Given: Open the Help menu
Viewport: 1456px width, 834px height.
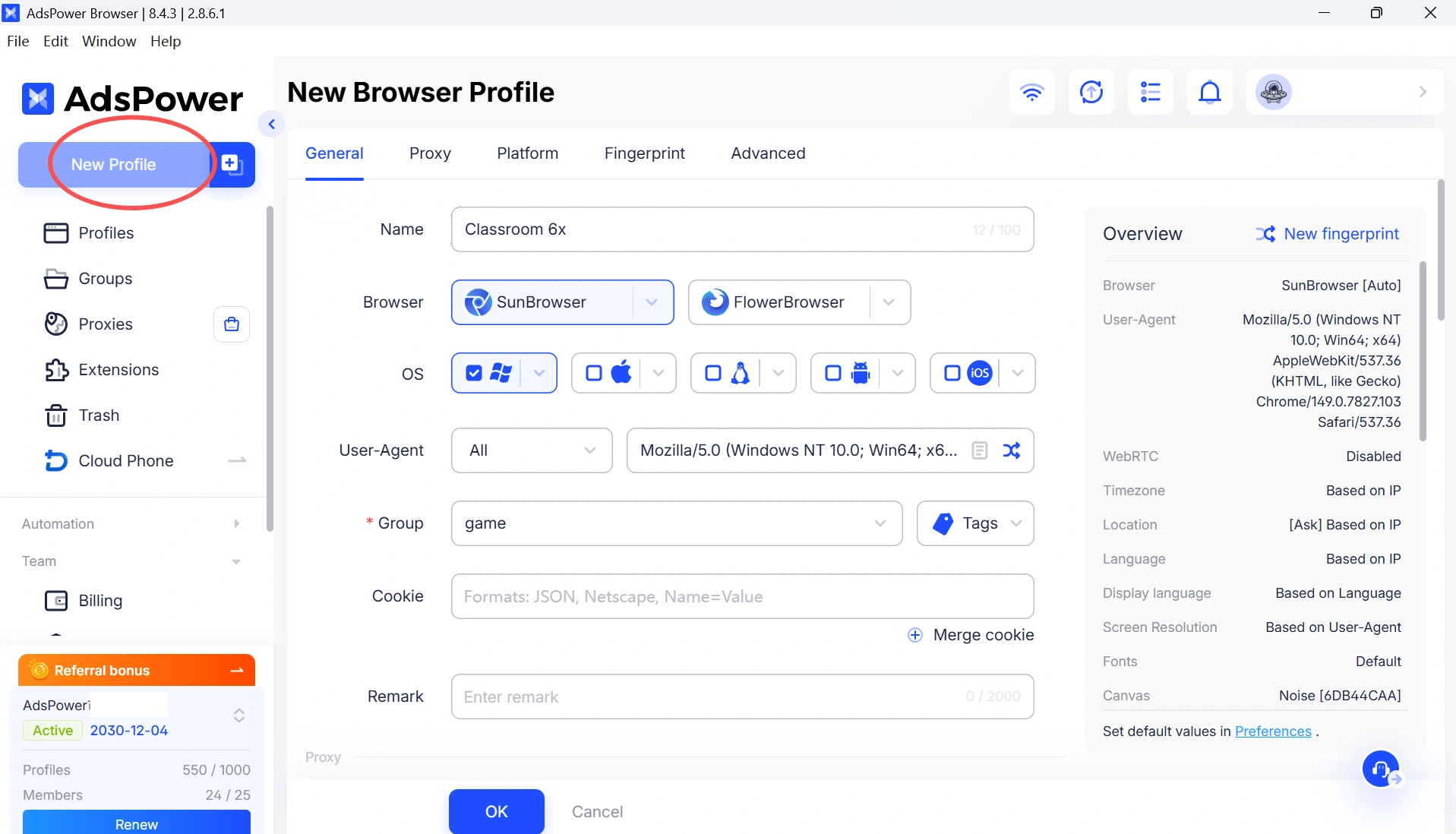Looking at the screenshot, I should (x=166, y=41).
